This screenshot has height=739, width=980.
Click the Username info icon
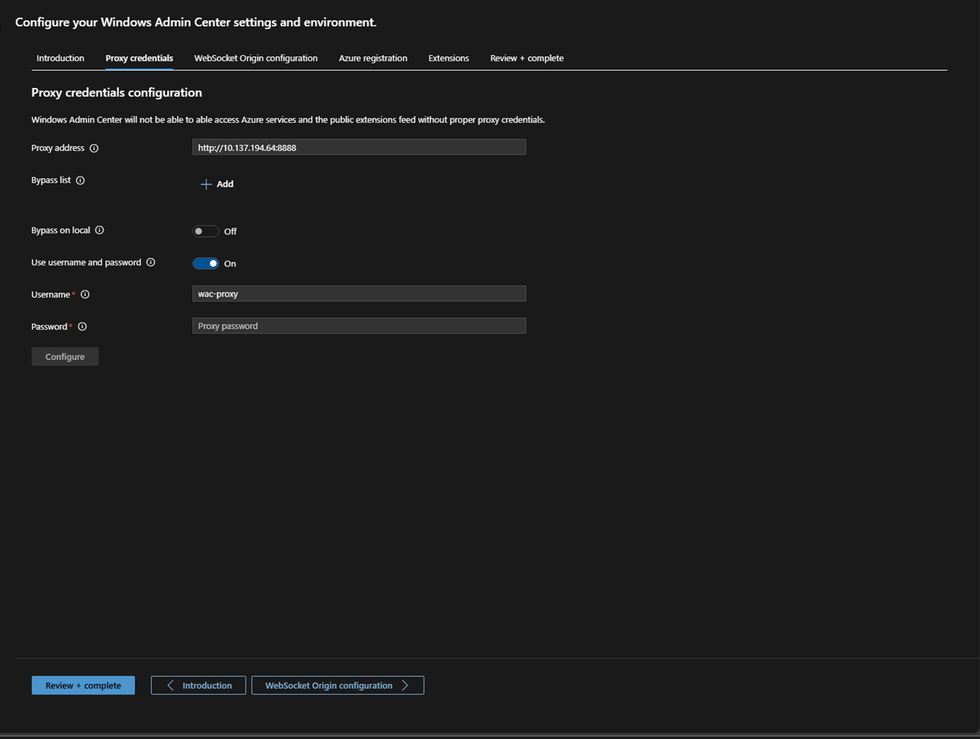coord(85,294)
